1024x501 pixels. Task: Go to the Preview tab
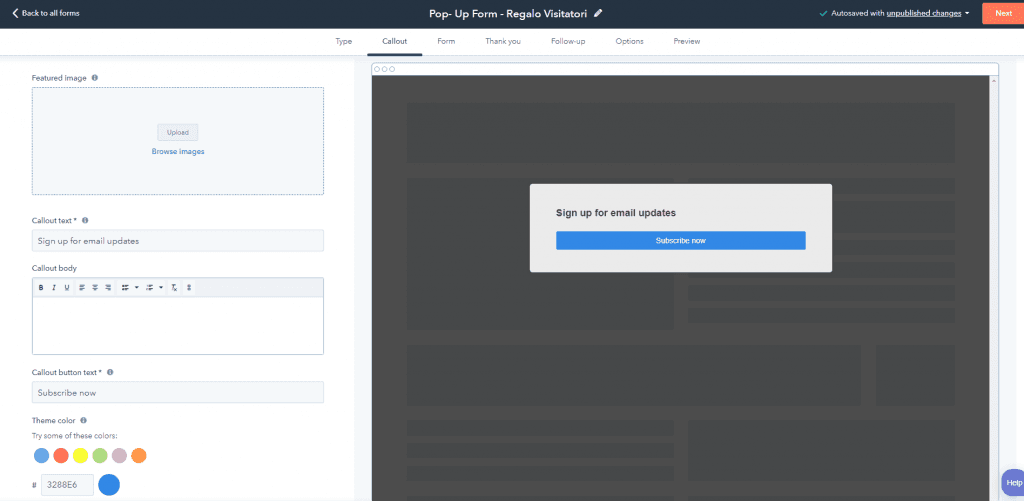coord(686,41)
